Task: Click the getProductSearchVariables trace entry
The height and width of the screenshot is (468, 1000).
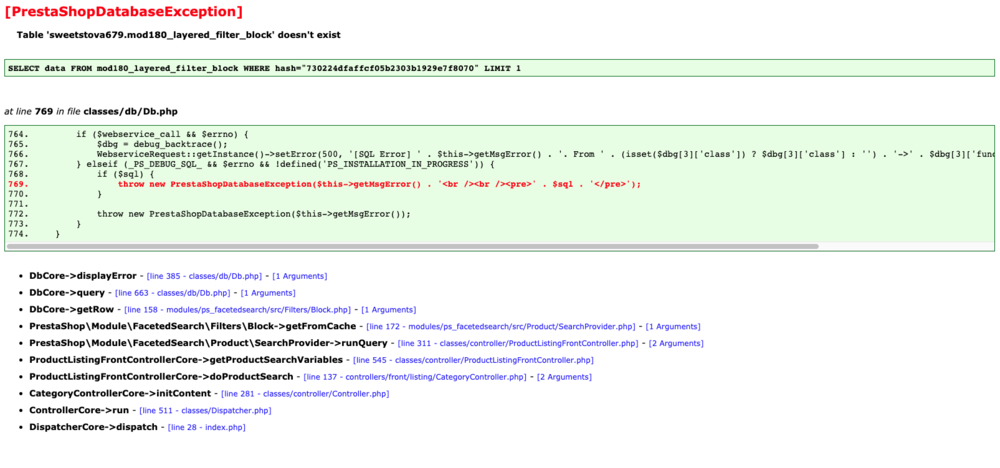Action: (x=186, y=360)
